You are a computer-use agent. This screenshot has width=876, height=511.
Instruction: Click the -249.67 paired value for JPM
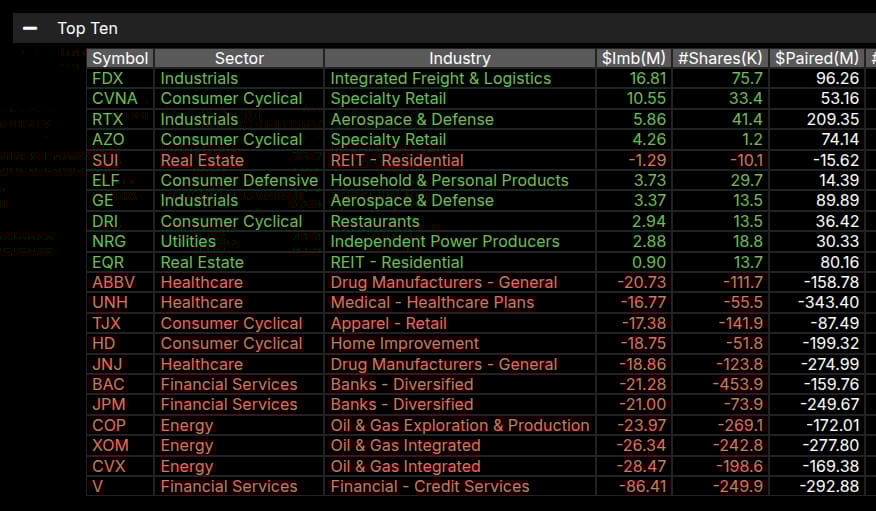[817, 404]
